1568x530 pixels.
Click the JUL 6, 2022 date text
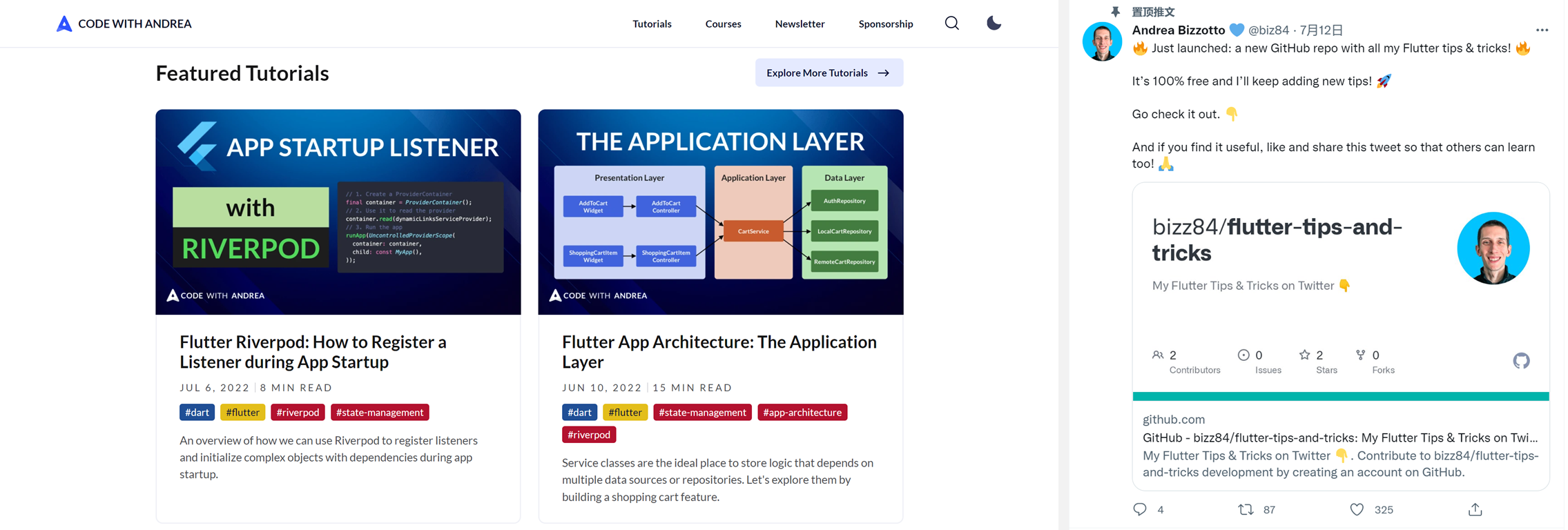(x=215, y=388)
